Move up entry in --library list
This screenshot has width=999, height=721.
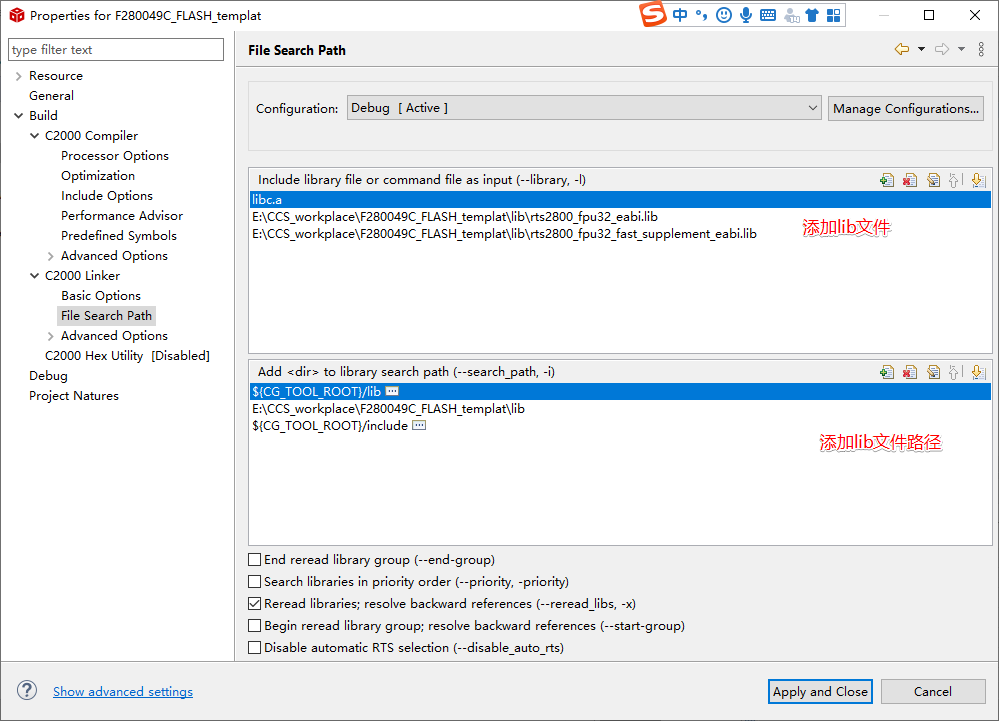pyautogui.click(x=954, y=180)
